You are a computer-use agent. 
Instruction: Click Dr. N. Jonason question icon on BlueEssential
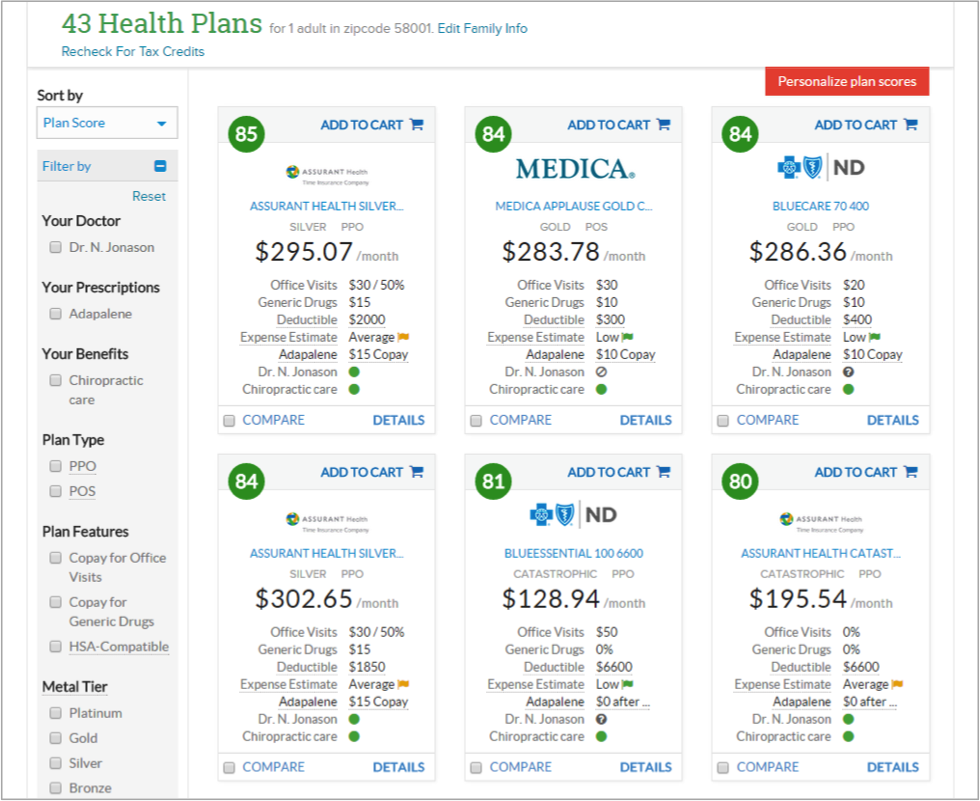[x=601, y=719]
